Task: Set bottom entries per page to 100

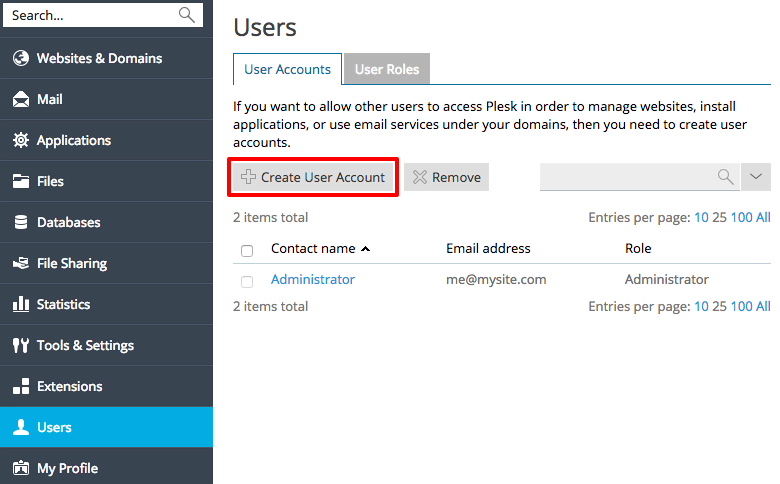Action: point(742,306)
